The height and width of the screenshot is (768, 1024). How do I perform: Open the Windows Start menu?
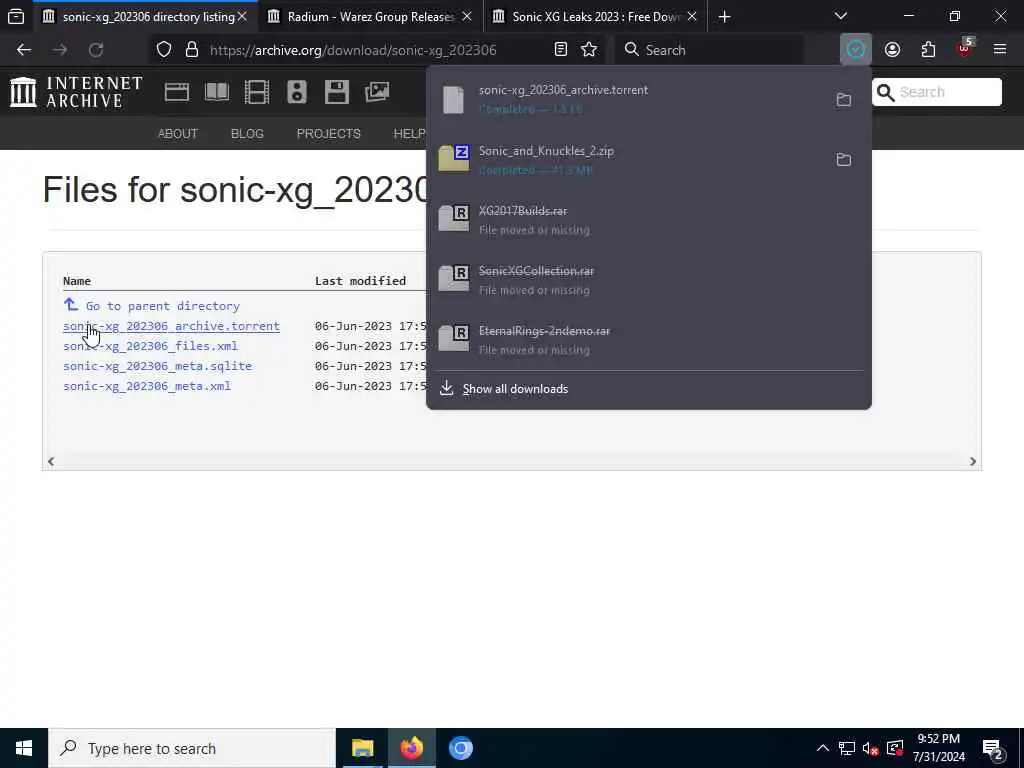point(24,748)
